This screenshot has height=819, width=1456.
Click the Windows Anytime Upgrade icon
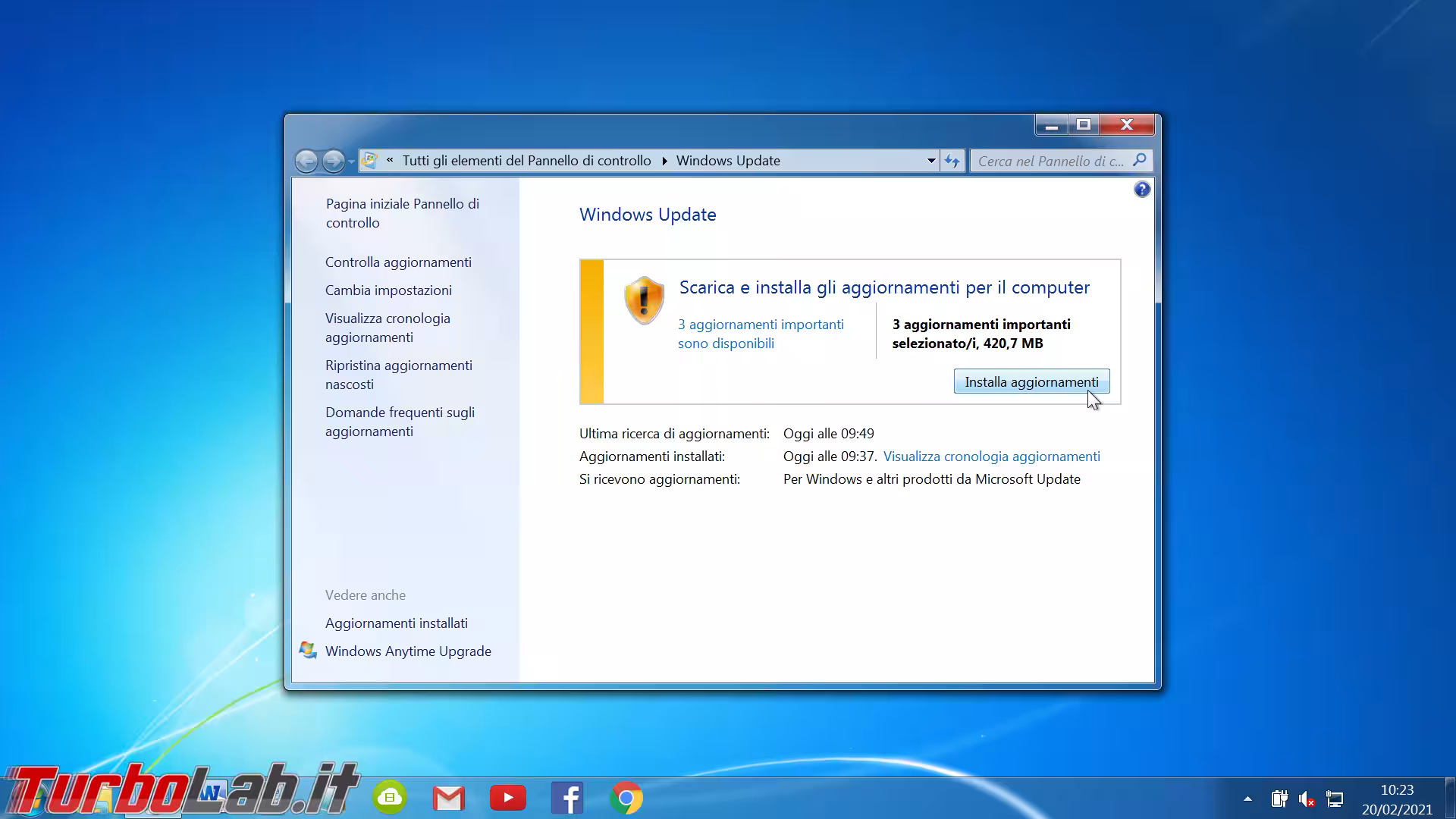[307, 650]
